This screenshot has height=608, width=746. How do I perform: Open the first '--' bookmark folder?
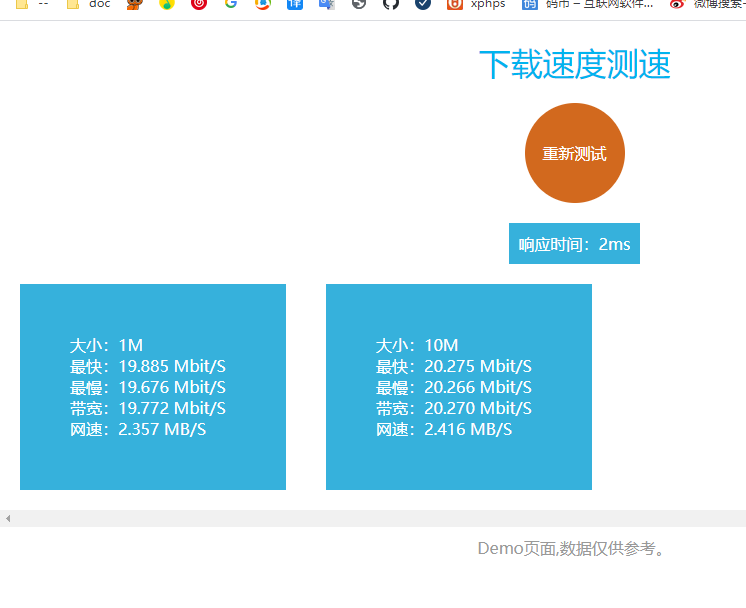32,4
